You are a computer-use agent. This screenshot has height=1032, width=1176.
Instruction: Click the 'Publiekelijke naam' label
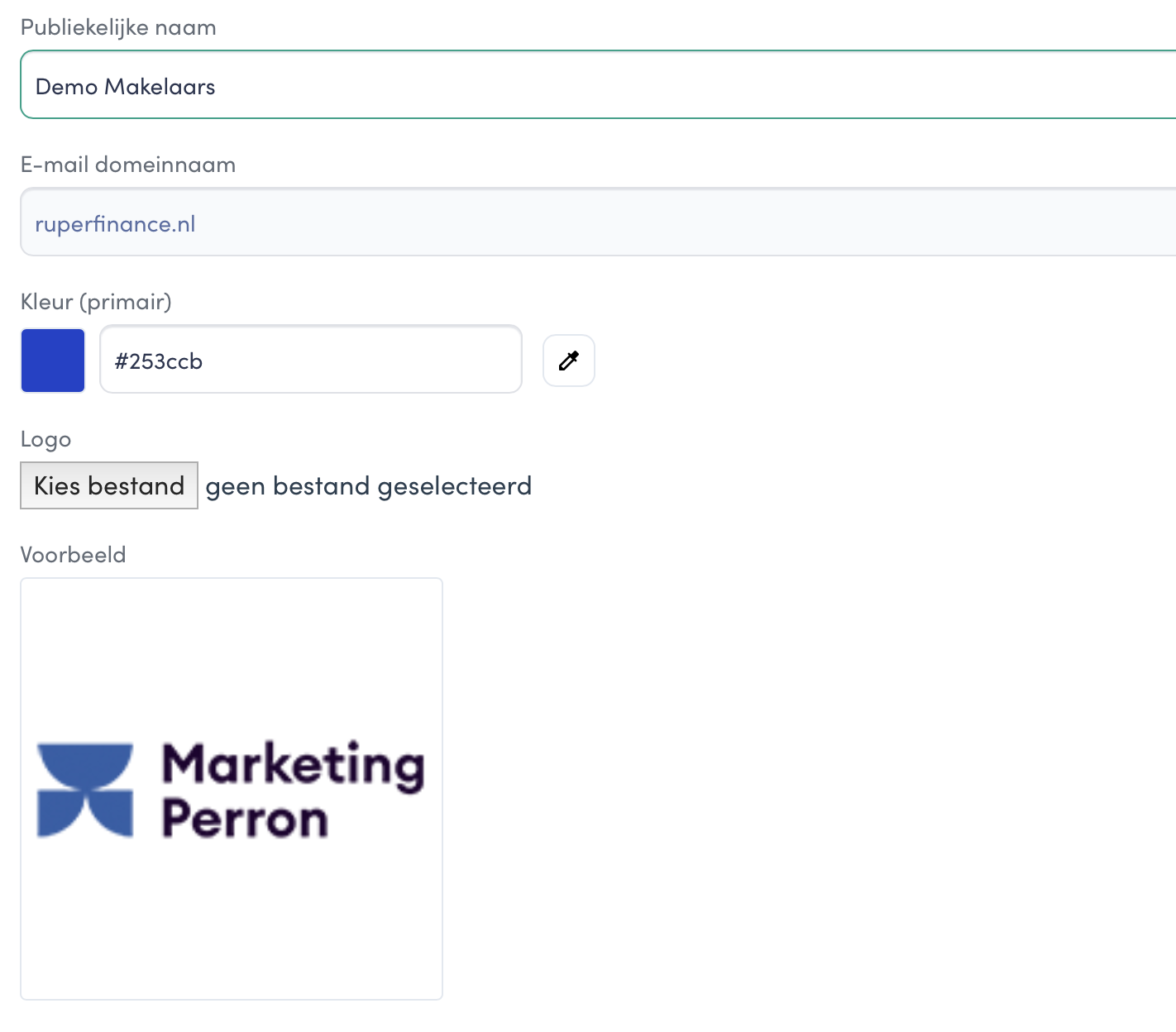click(118, 27)
